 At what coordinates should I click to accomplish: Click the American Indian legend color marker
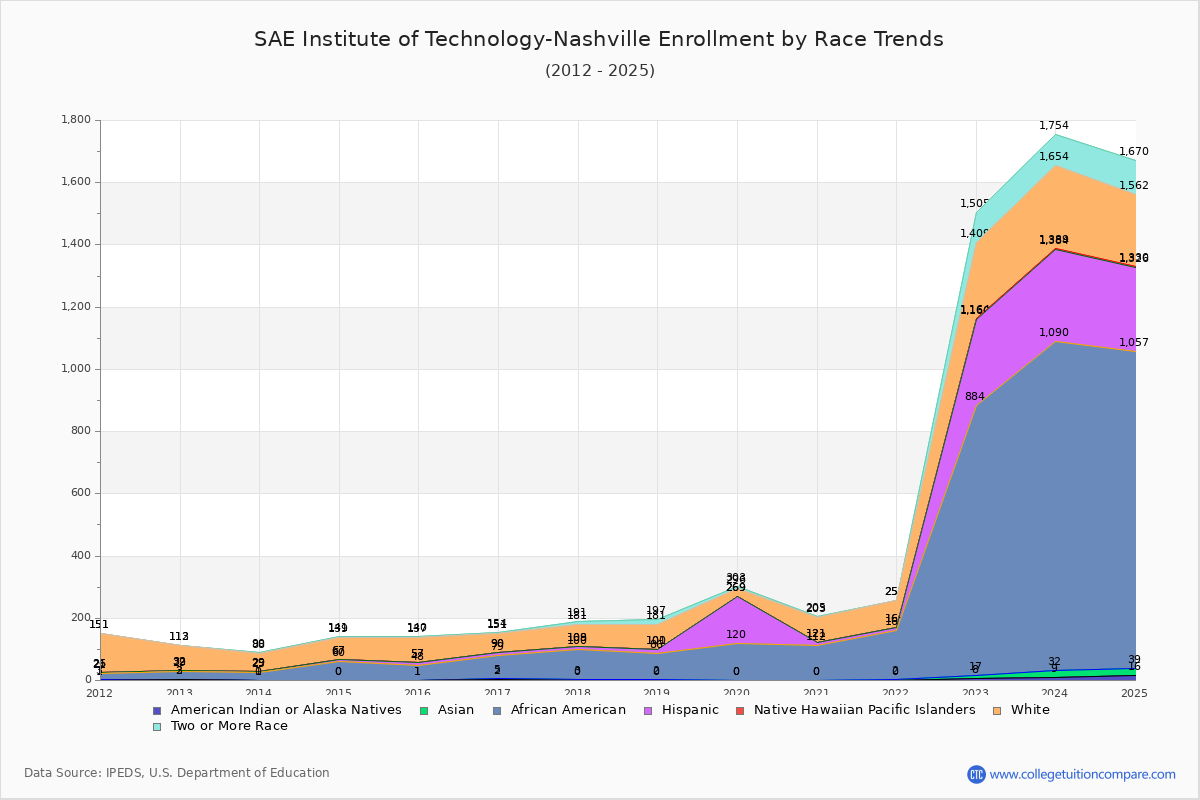pos(157,710)
